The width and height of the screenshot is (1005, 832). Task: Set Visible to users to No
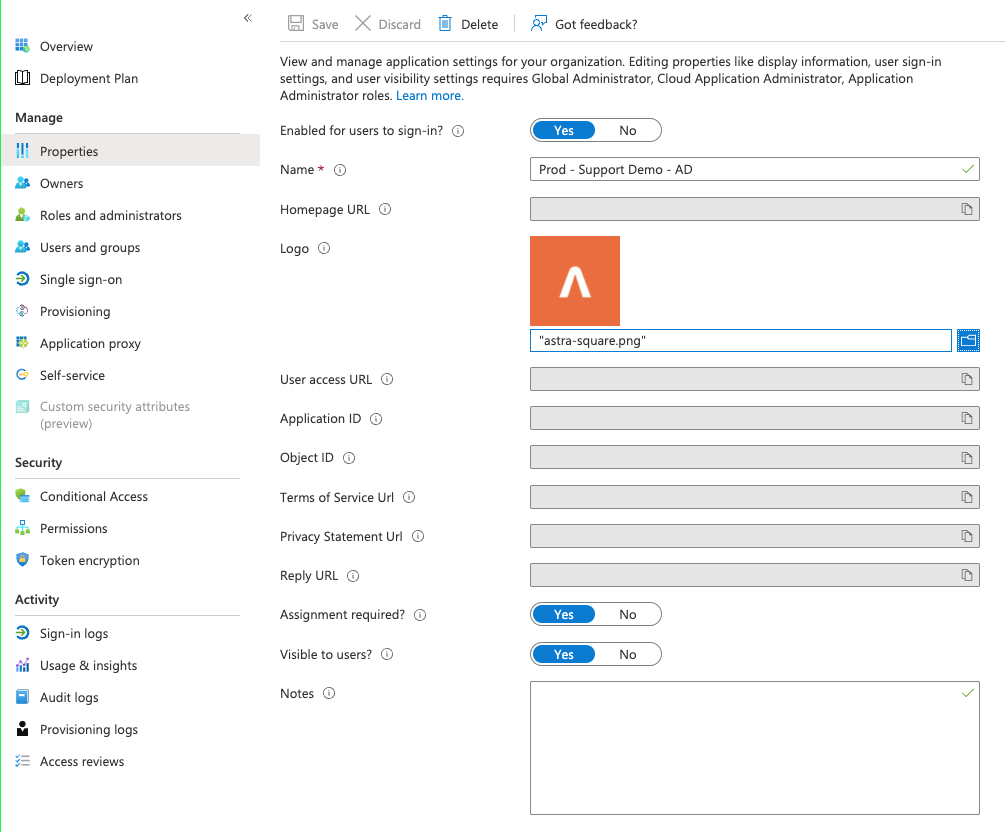627,654
